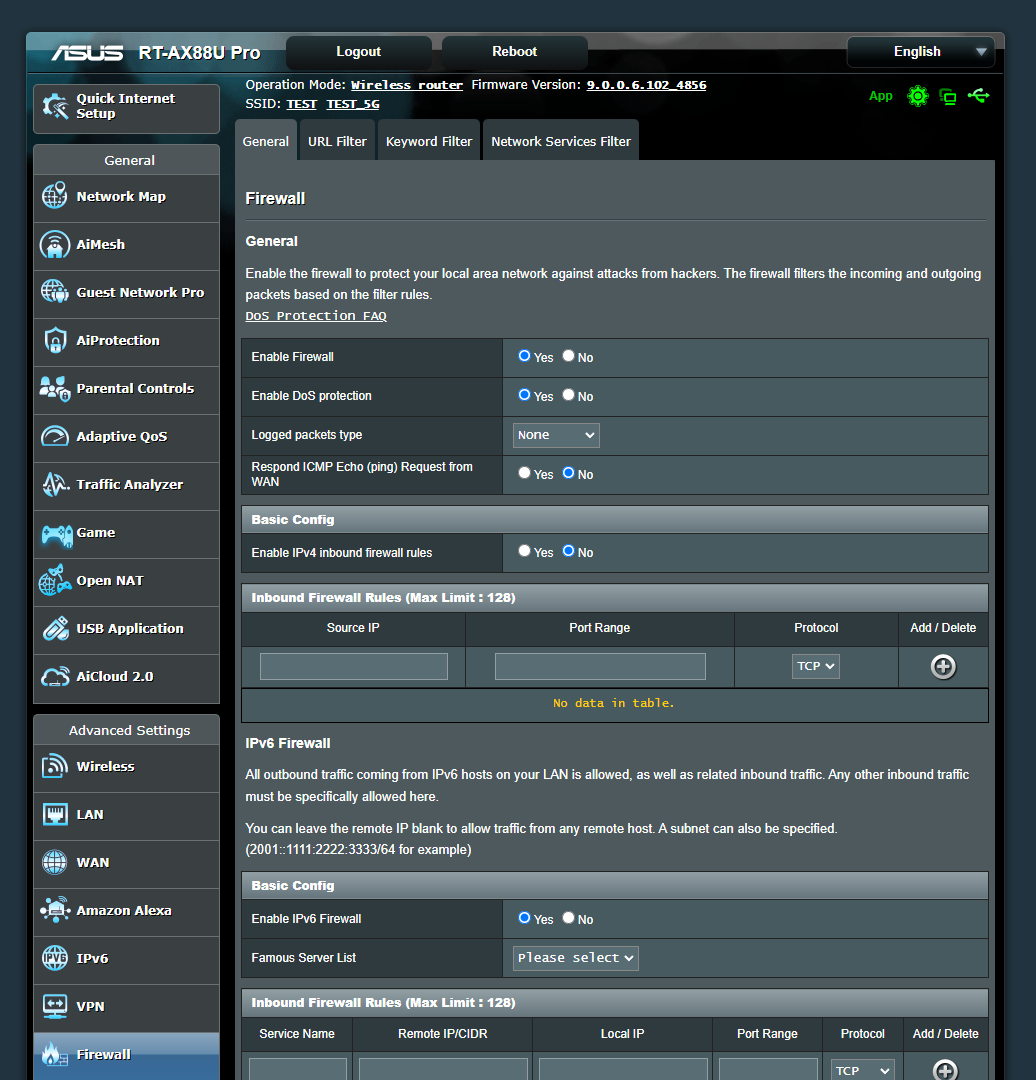Switch to Network Services Filter tab
This screenshot has width=1036, height=1080.
pyautogui.click(x=560, y=142)
